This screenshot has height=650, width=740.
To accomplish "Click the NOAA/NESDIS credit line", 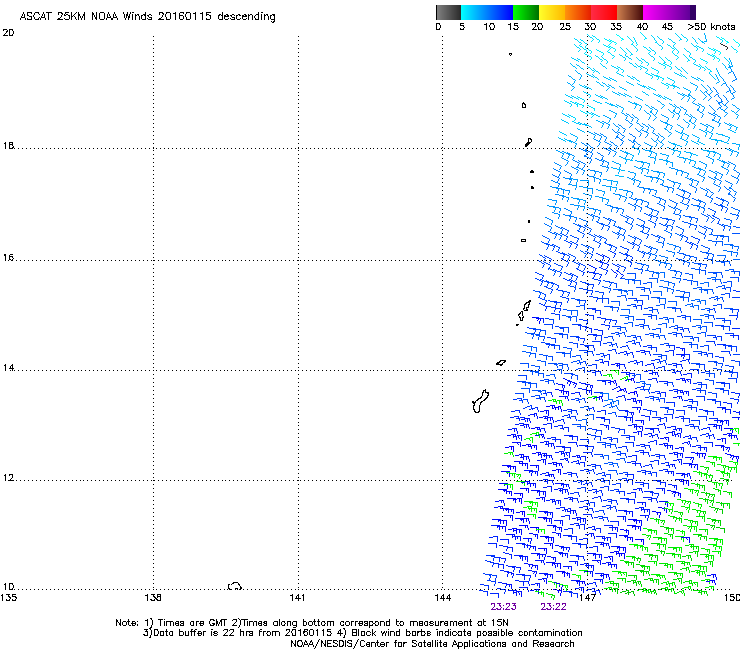I will pos(432,644).
